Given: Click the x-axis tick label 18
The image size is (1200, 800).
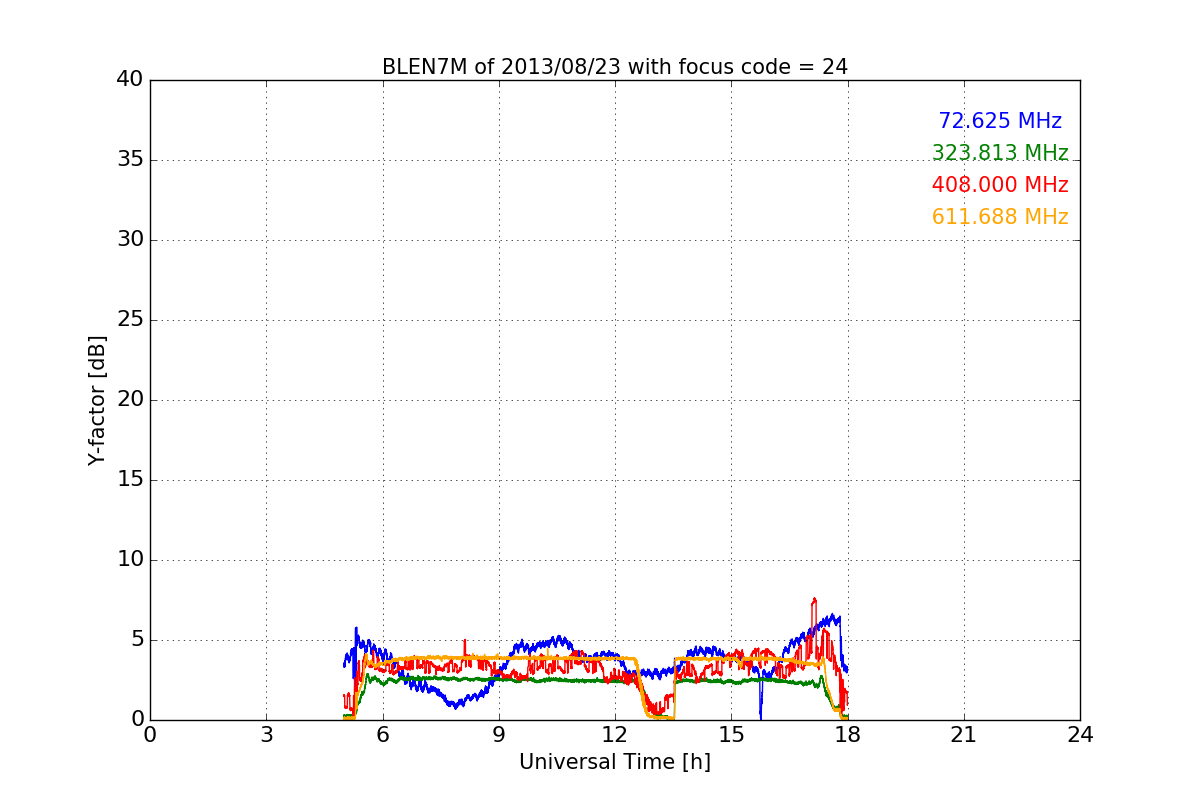Looking at the screenshot, I should pos(848,735).
